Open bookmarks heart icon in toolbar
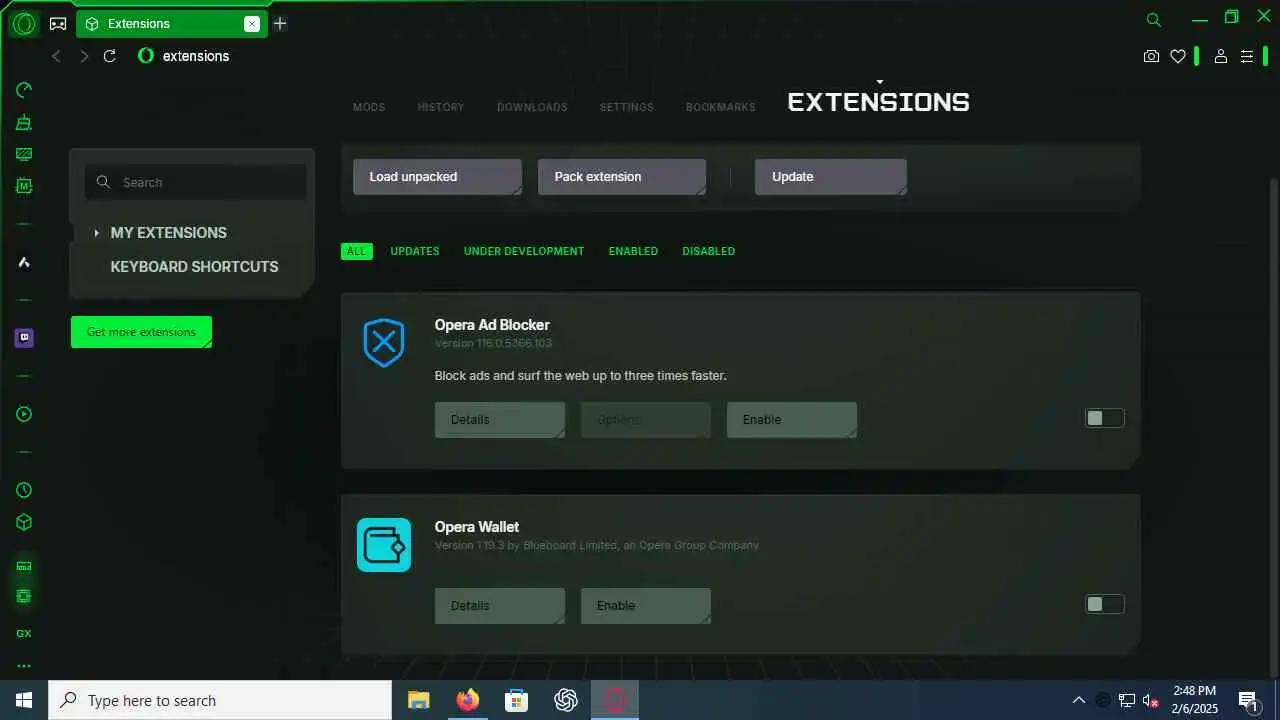 tap(1178, 56)
